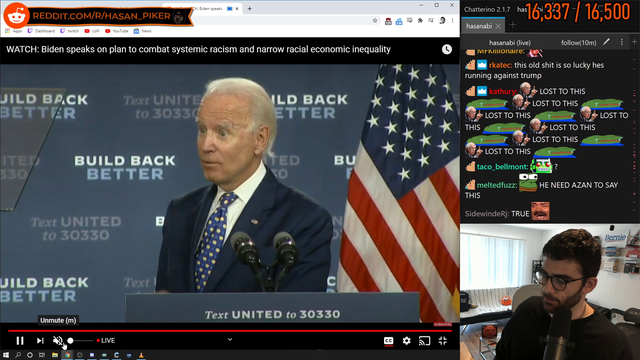Exit full screen mode
The width and height of the screenshot is (640, 360).
tap(443, 340)
